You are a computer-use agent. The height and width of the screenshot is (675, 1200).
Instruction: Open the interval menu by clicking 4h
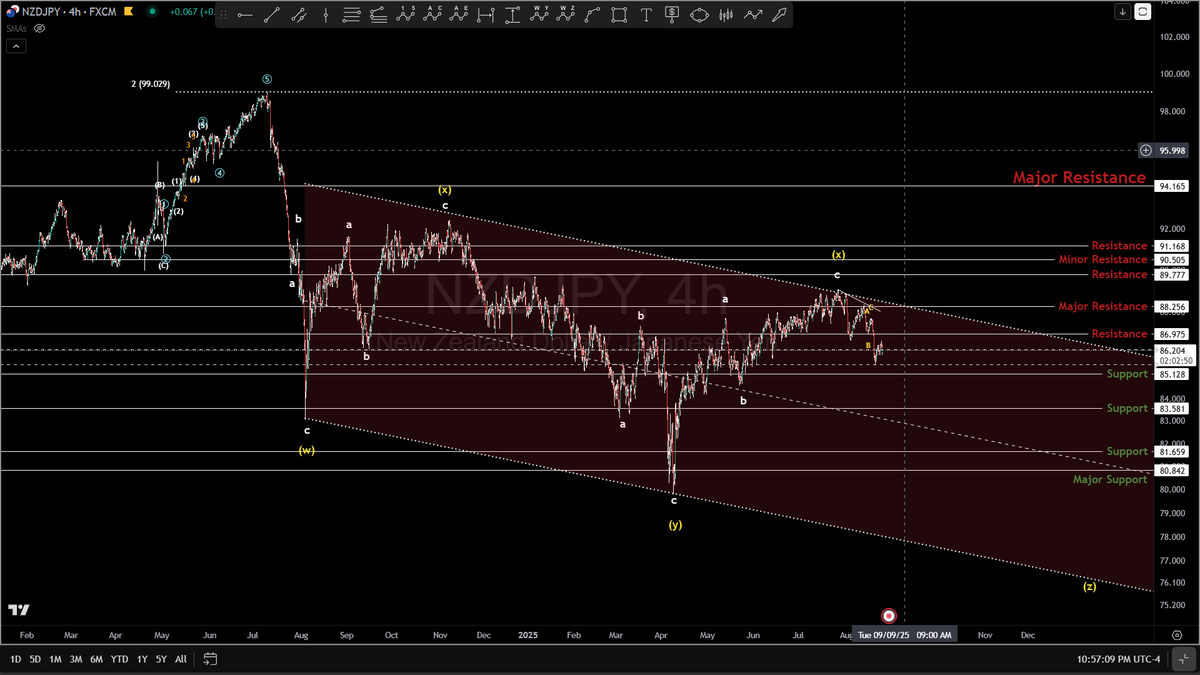[x=72, y=11]
